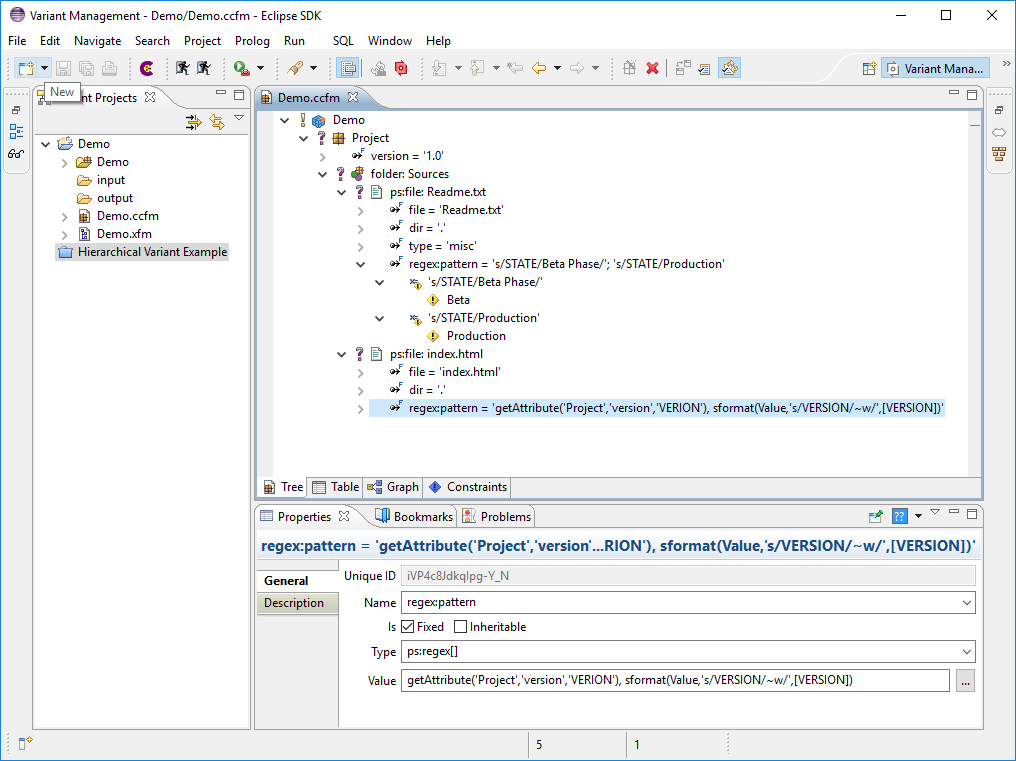Open the Description section in Properties
The height and width of the screenshot is (761, 1016).
pos(297,603)
